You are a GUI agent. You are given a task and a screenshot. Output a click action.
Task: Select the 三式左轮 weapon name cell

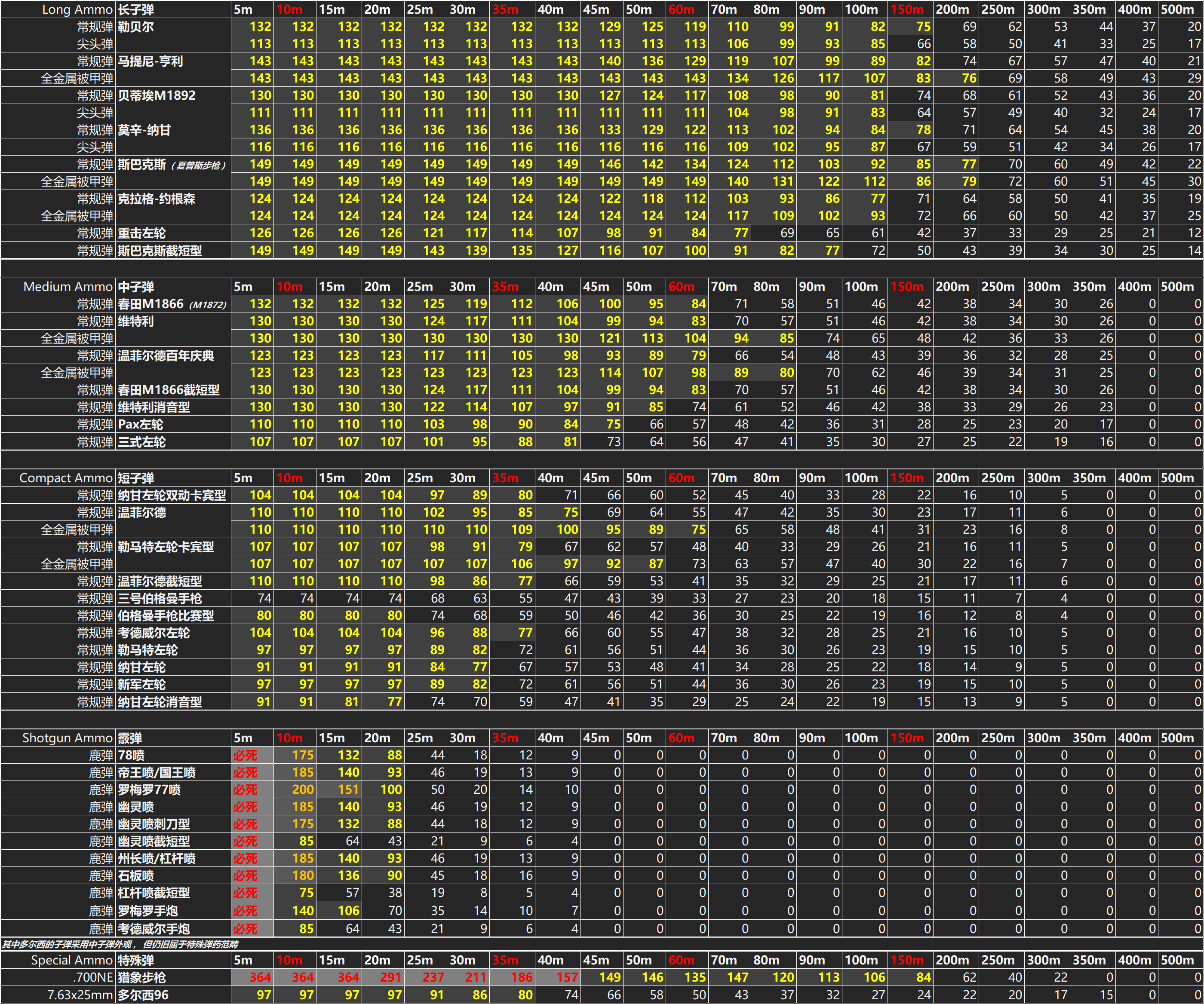[x=173, y=442]
